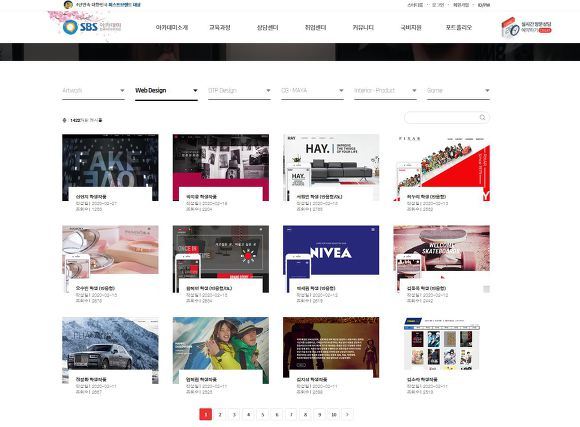Select pagination page 1
This screenshot has width=580, height=427.
coord(206,414)
